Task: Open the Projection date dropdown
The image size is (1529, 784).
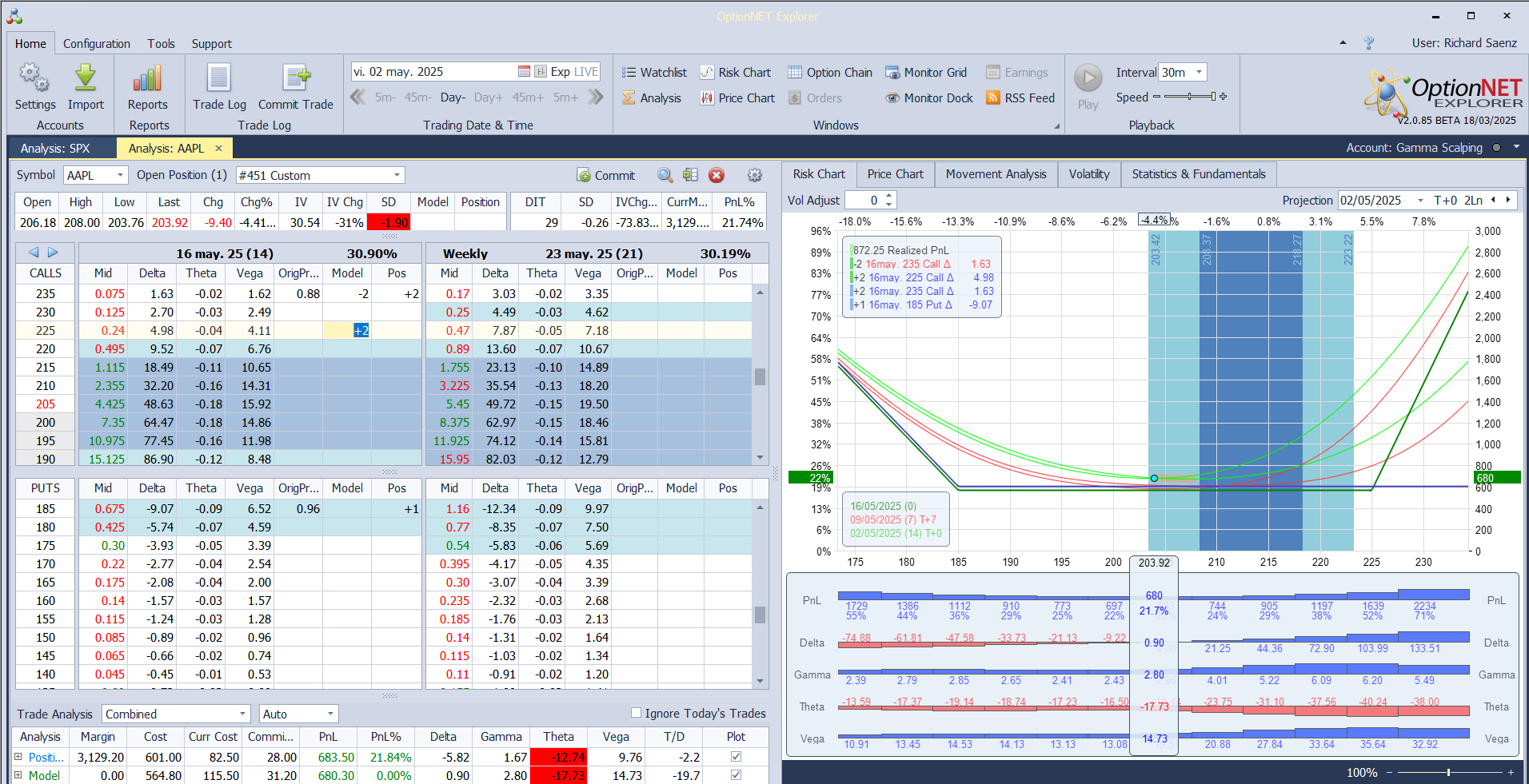Action: tap(1420, 201)
